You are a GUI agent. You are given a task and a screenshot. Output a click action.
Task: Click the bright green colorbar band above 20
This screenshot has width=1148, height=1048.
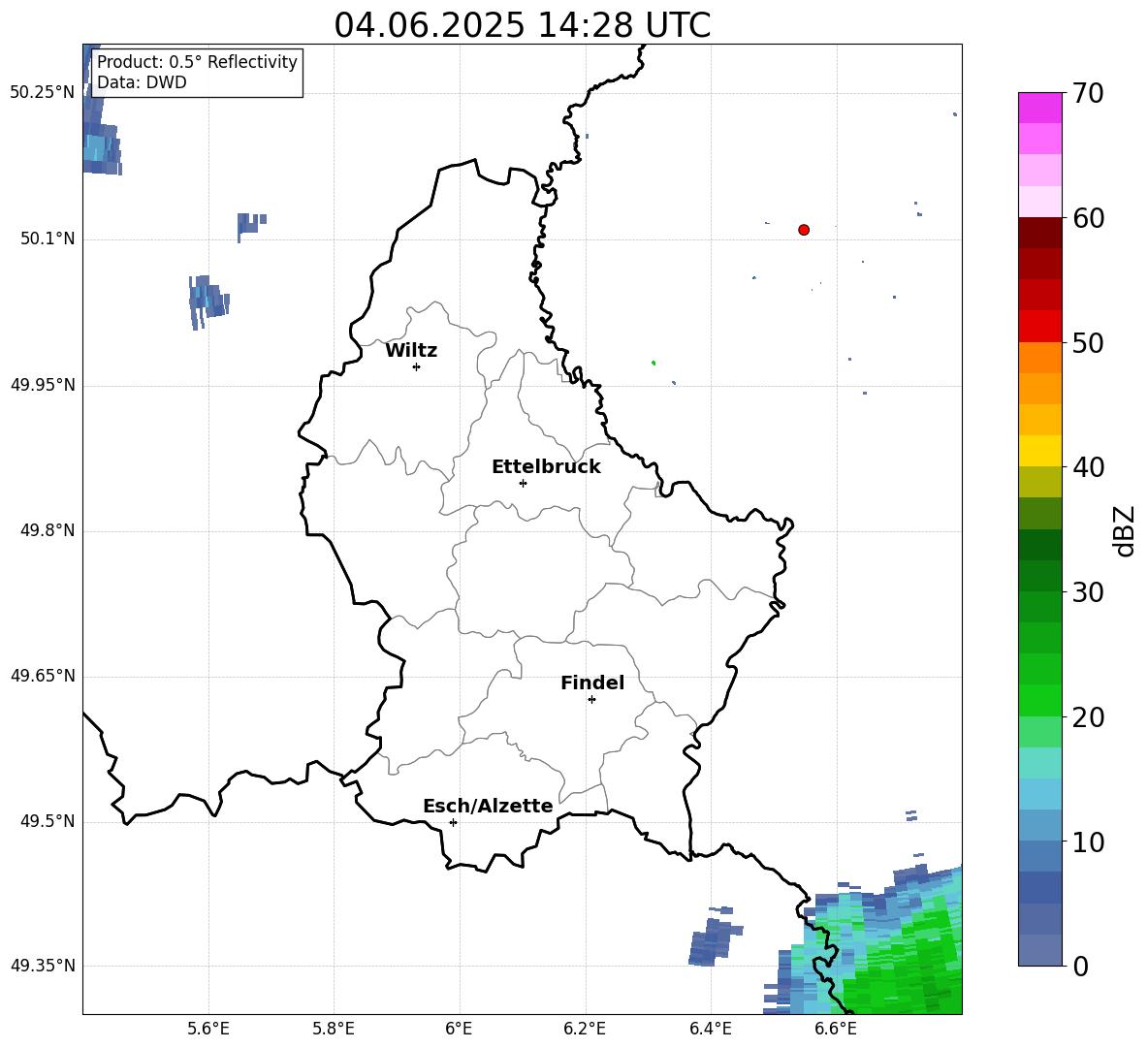coord(1039,700)
